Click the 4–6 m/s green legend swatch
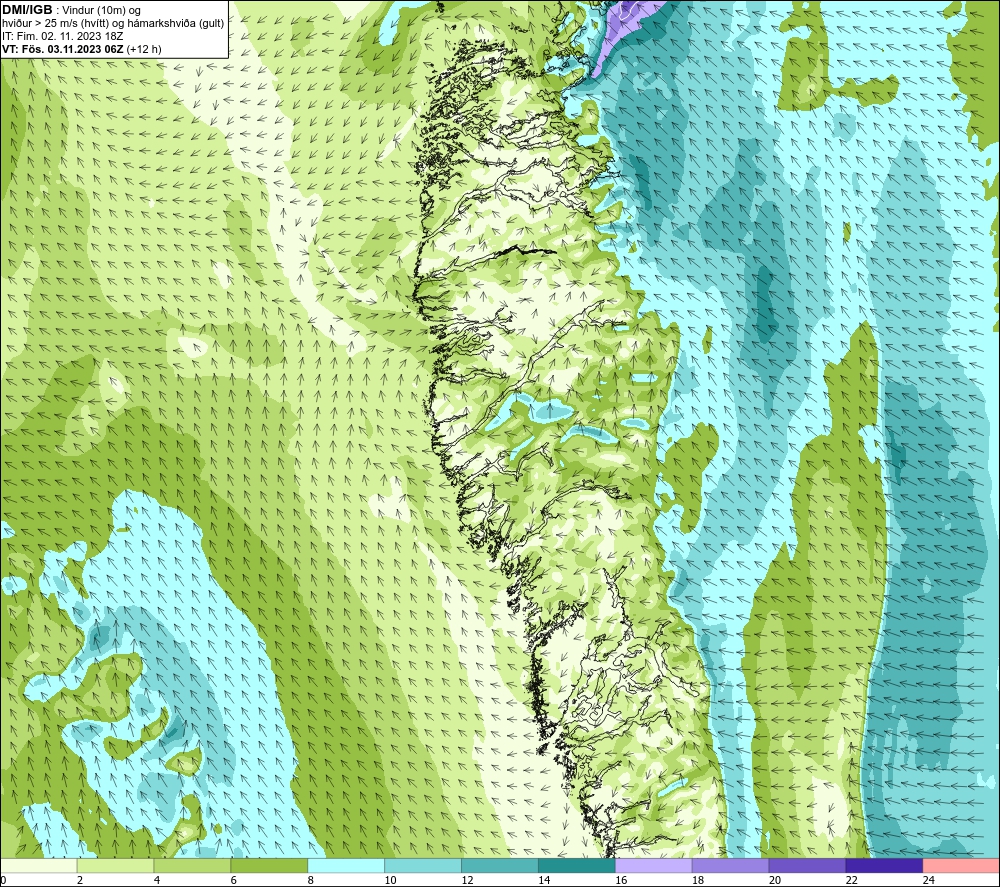Image resolution: width=1000 pixels, height=887 pixels. tap(192, 866)
